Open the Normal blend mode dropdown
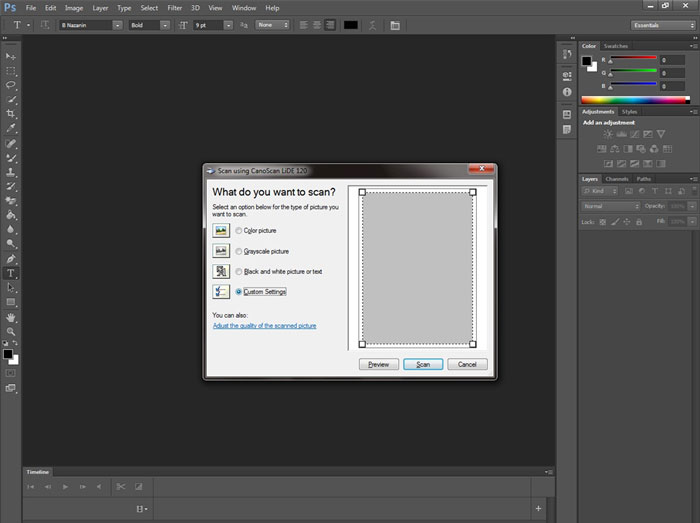The height and width of the screenshot is (523, 700). (611, 206)
